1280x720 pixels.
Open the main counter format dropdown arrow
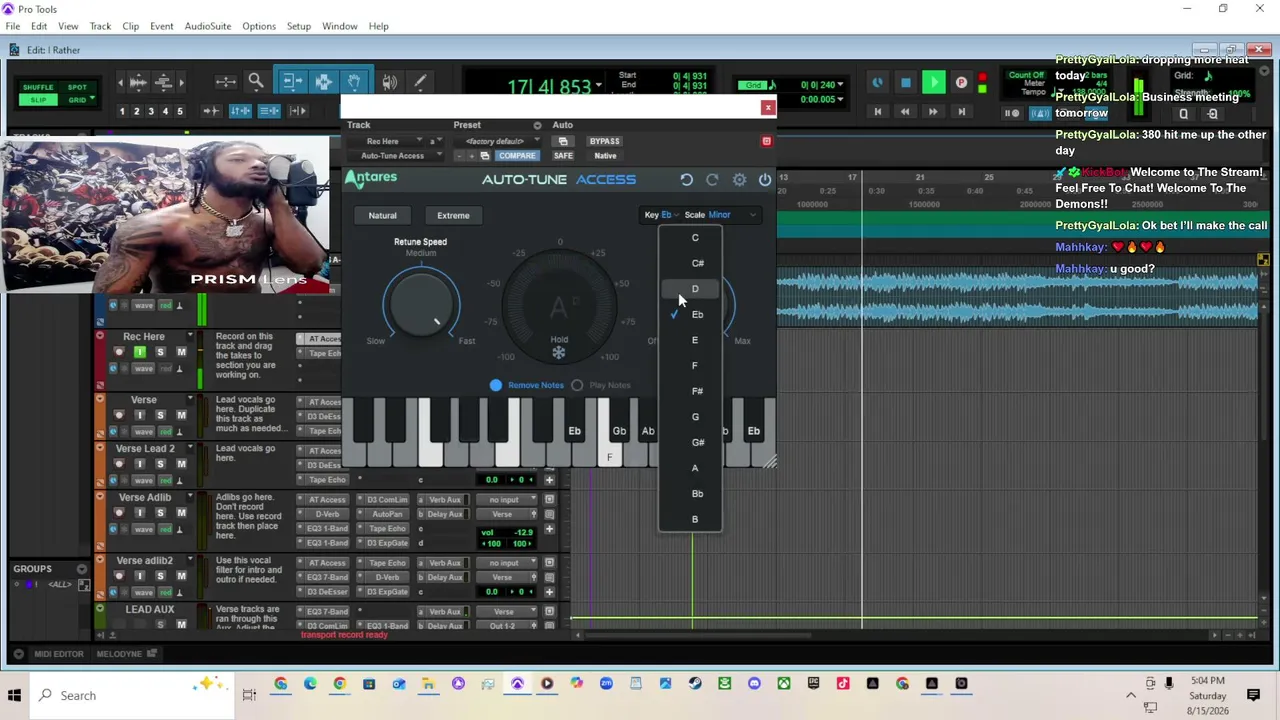[599, 86]
